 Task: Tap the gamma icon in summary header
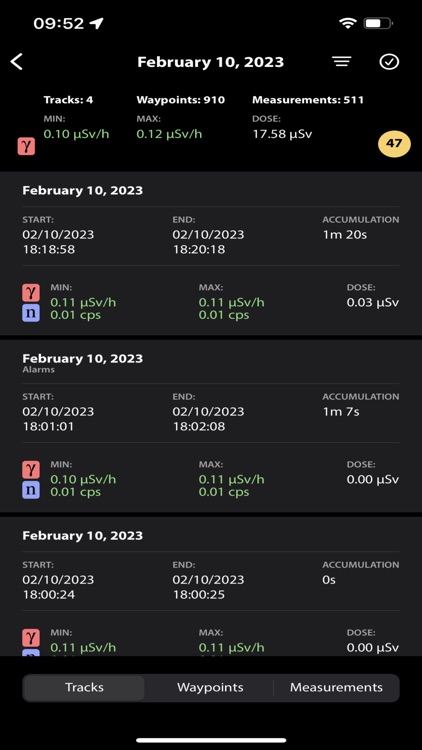coord(26,146)
